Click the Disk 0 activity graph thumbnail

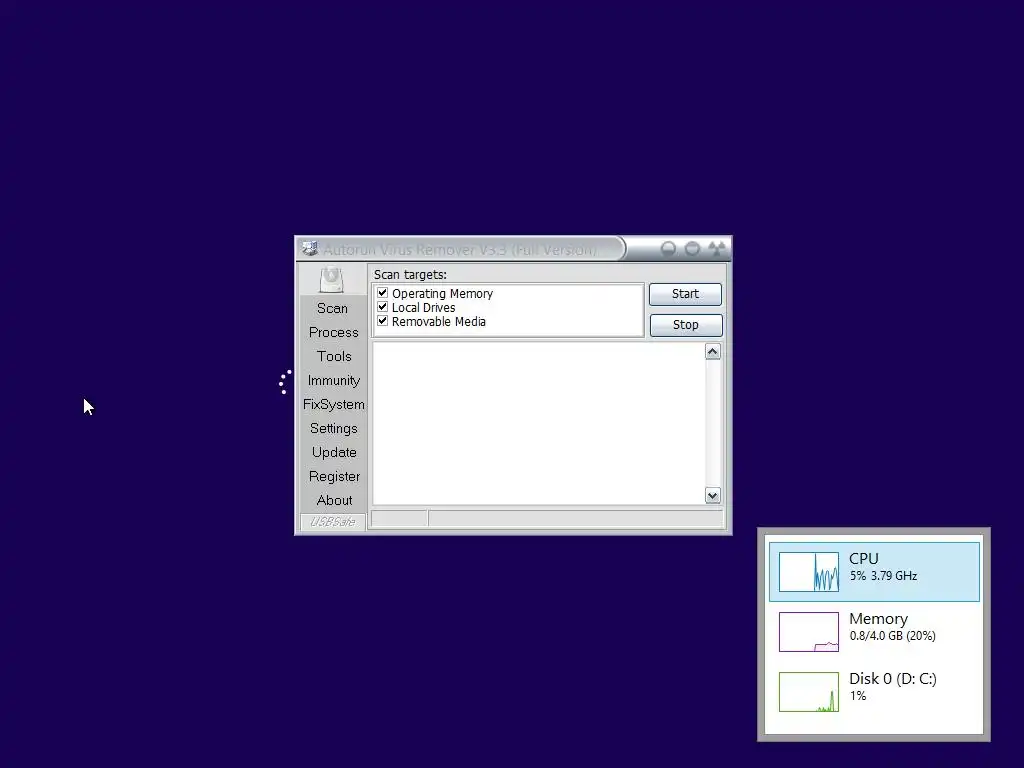[808, 692]
